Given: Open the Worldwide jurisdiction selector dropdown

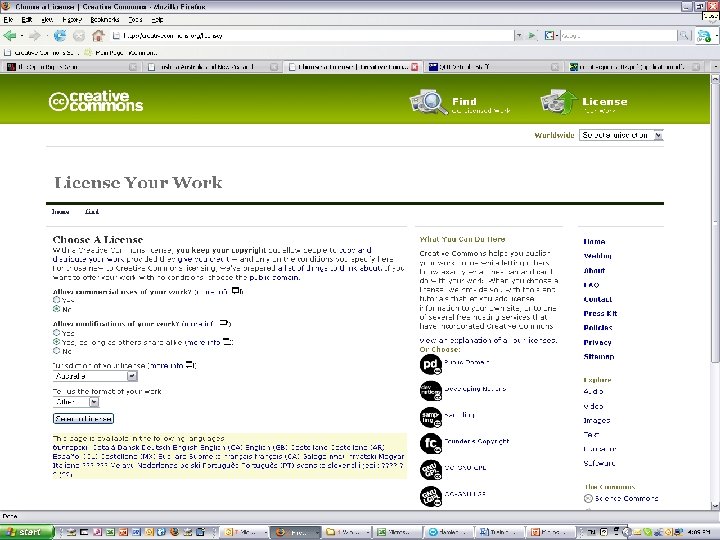Looking at the screenshot, I should [621, 135].
